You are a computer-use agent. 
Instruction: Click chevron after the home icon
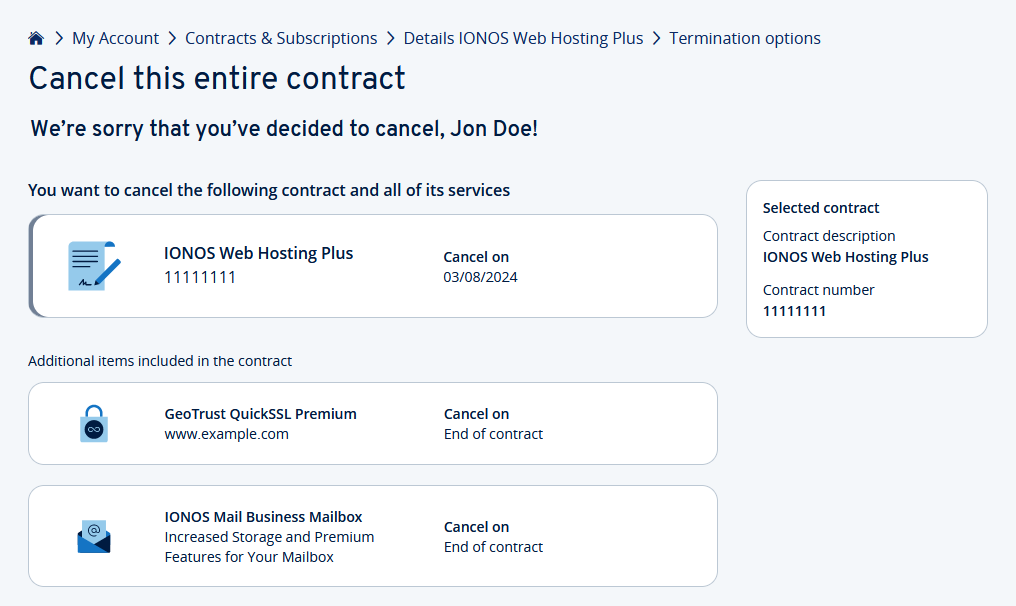tap(59, 38)
